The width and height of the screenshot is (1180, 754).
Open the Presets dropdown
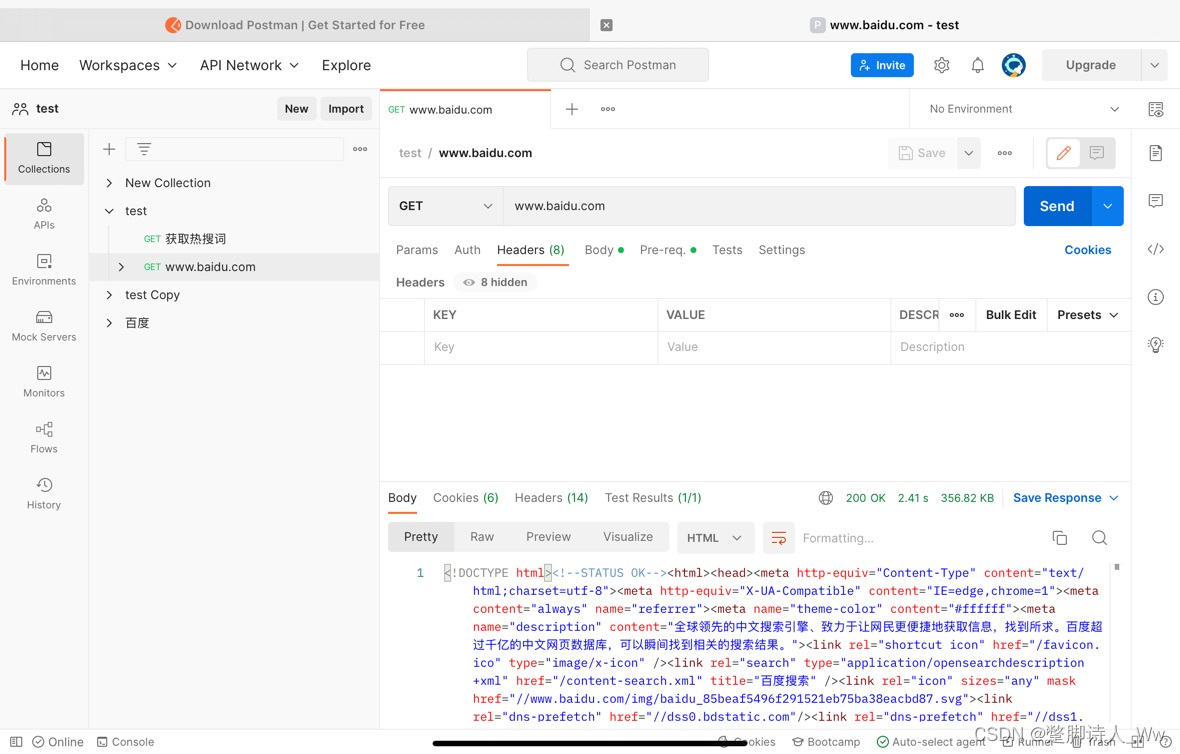pyautogui.click(x=1087, y=315)
